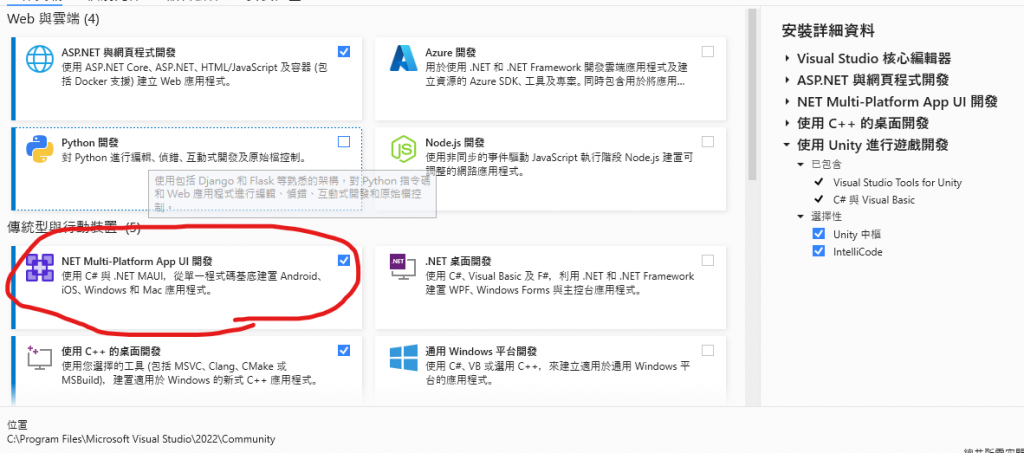1024x453 pixels.
Task: Collapse 使用 Unity 進行遊戲開發 details
Action: (x=788, y=145)
